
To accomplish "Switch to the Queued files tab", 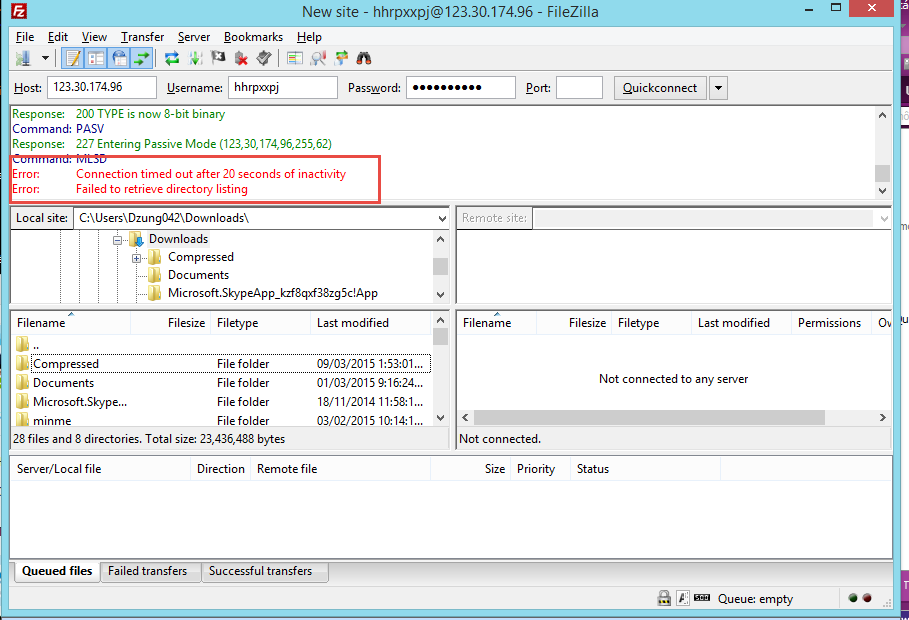I will click(x=57, y=571).
